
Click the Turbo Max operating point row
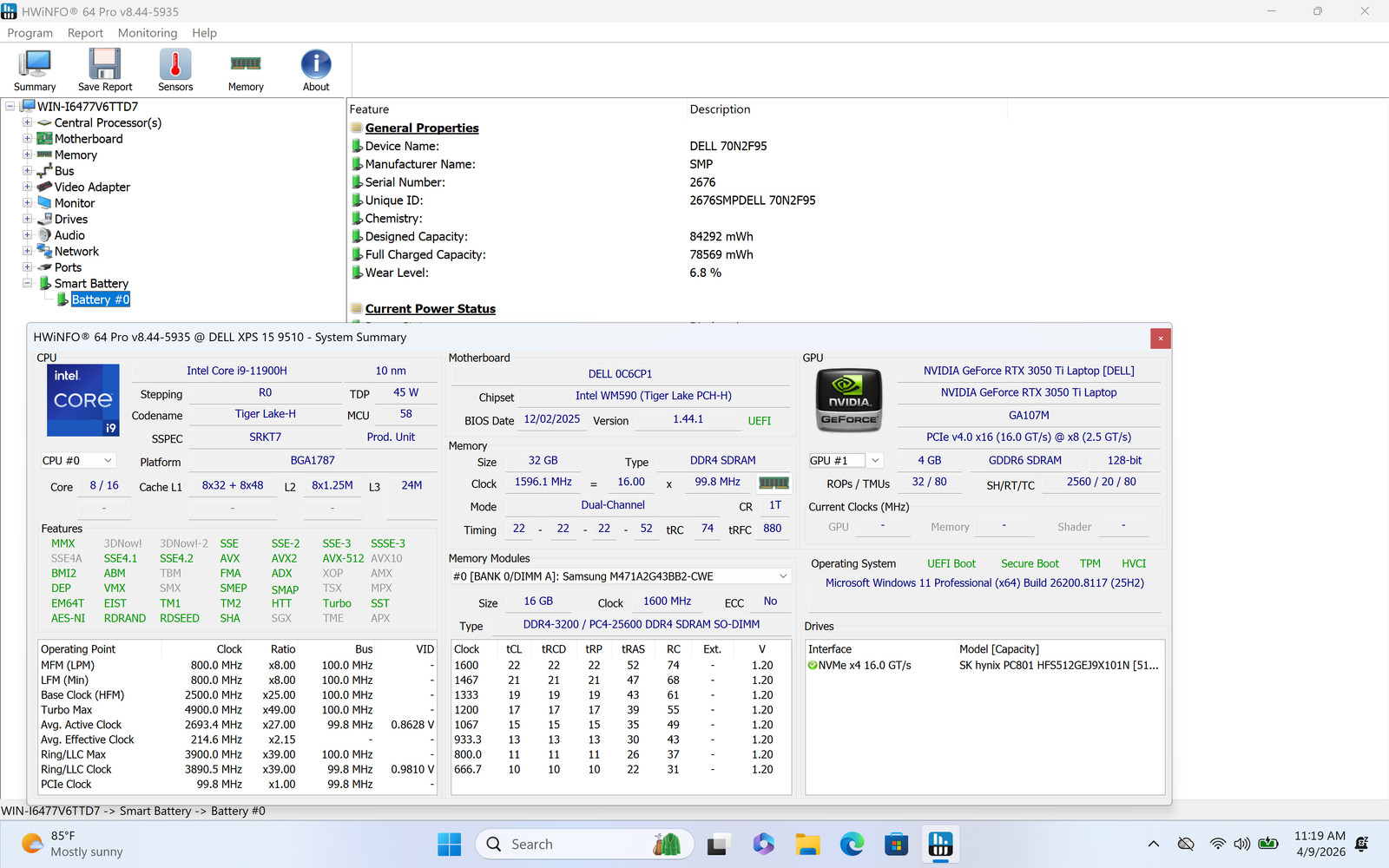(237, 710)
